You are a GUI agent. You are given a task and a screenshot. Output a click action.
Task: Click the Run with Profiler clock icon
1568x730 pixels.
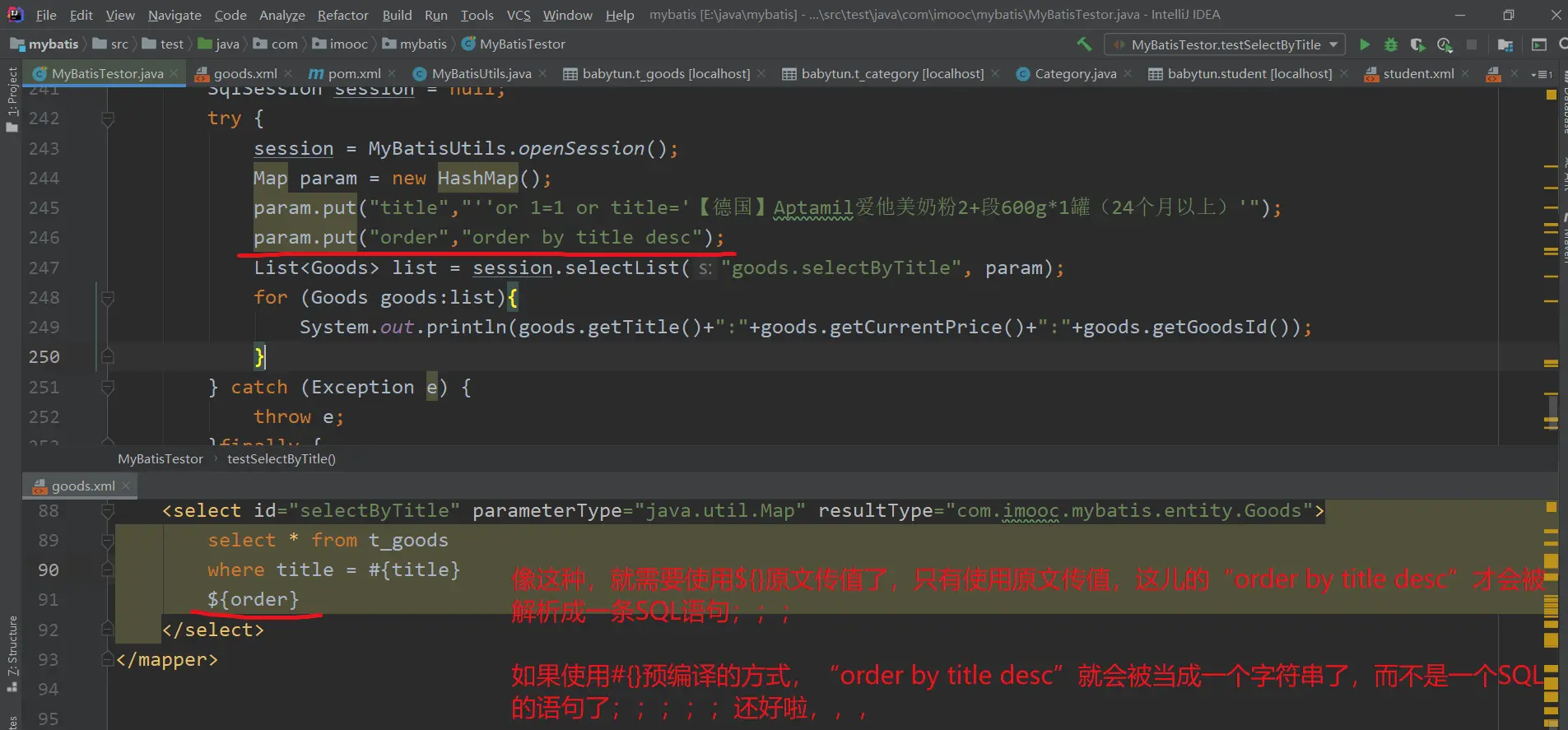1445,44
